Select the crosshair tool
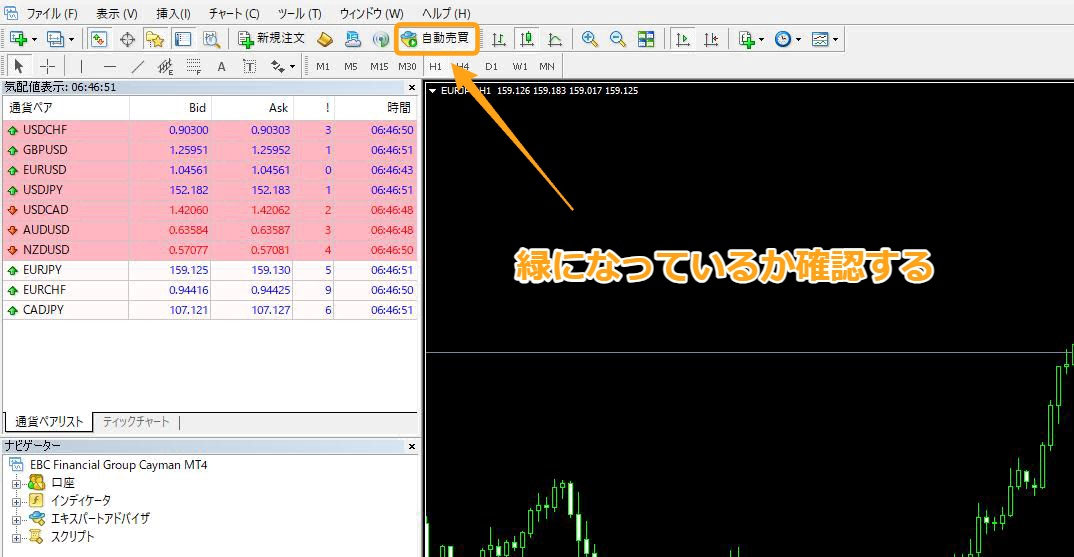The image size is (1074, 557). click(47, 66)
